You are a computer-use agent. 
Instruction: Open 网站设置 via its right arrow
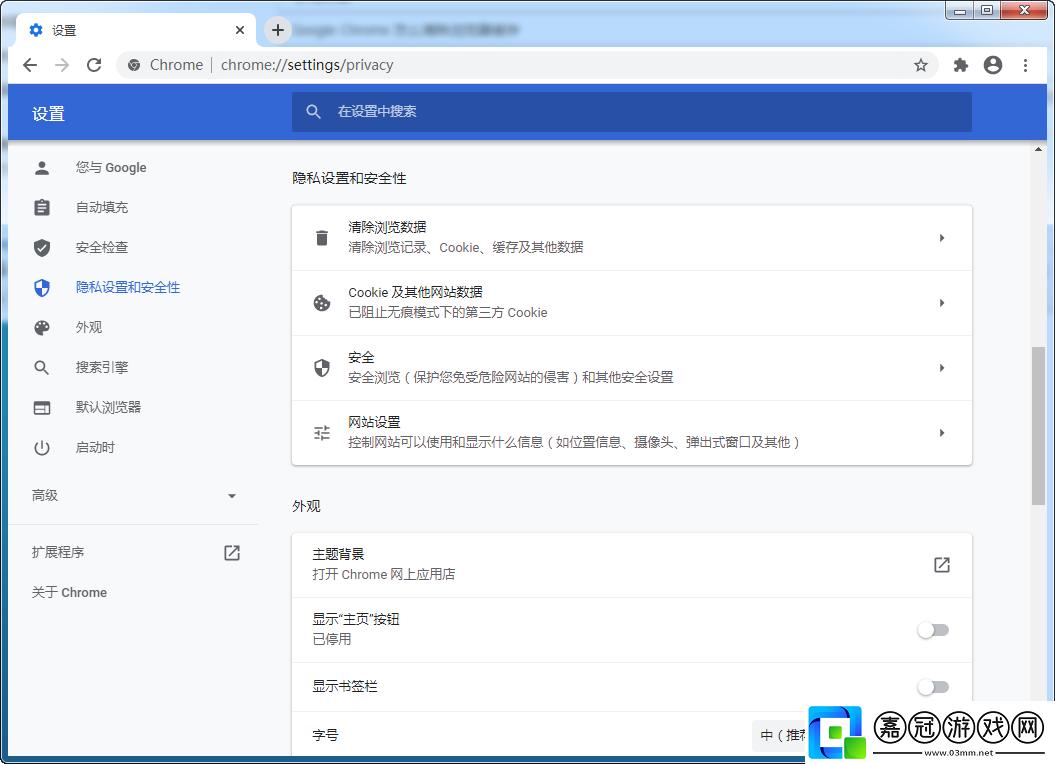tap(942, 433)
